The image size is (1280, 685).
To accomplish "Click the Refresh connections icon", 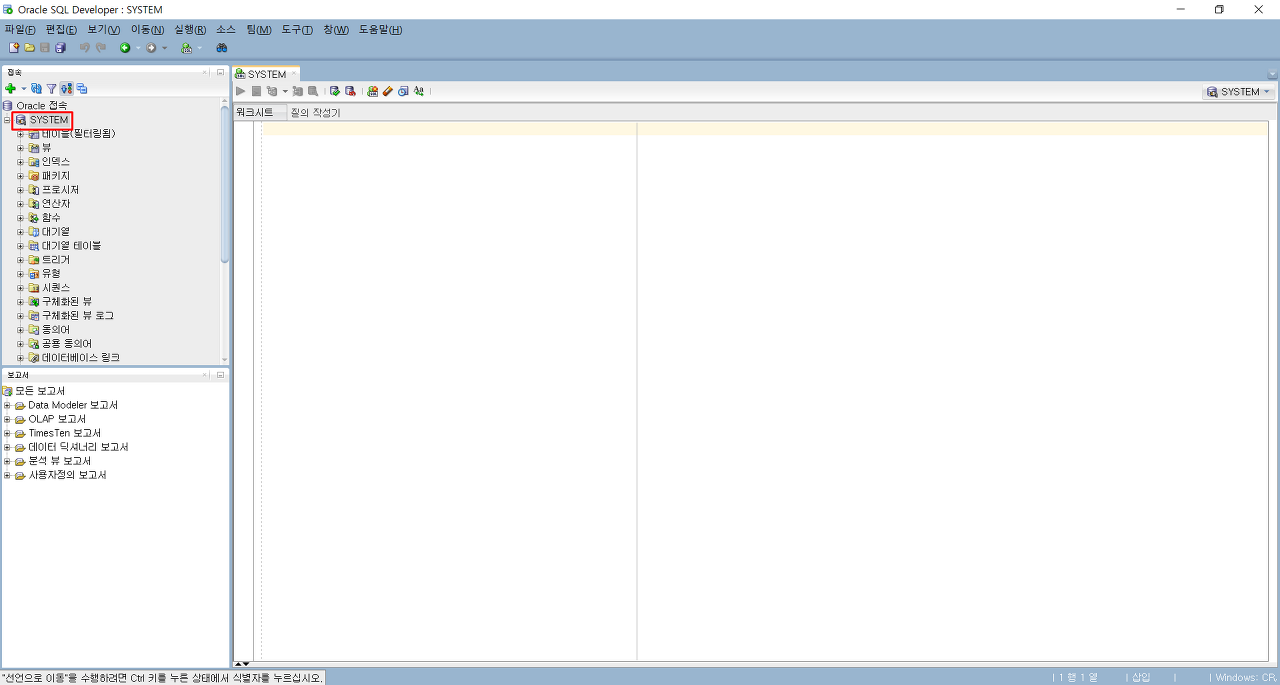I will 36,89.
